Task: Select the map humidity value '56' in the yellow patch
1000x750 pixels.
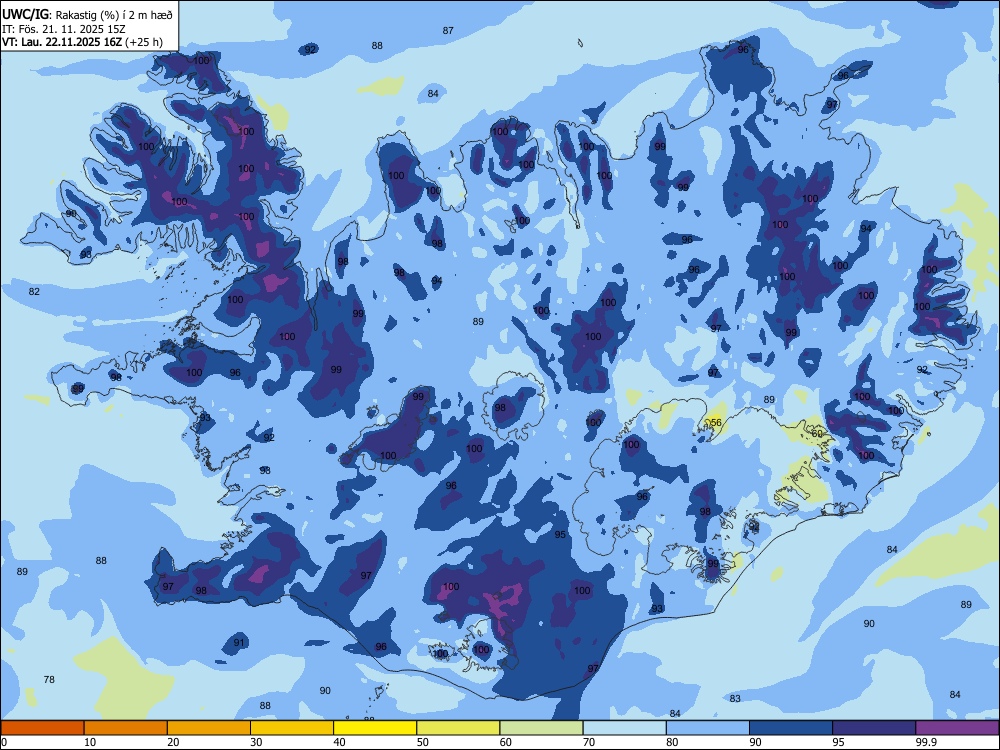Action: pyautogui.click(x=716, y=422)
